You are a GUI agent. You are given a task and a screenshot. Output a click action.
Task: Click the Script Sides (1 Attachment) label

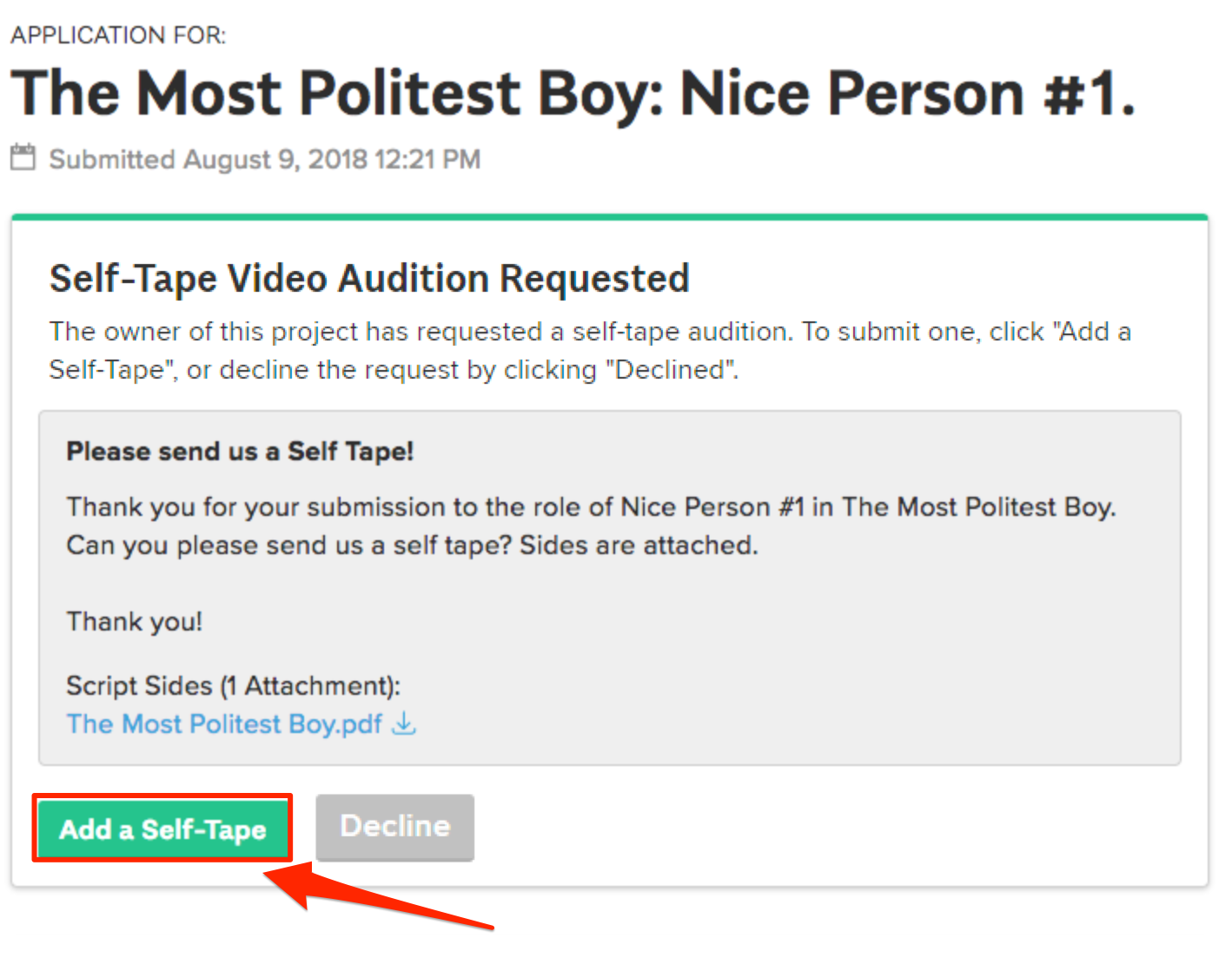233,686
